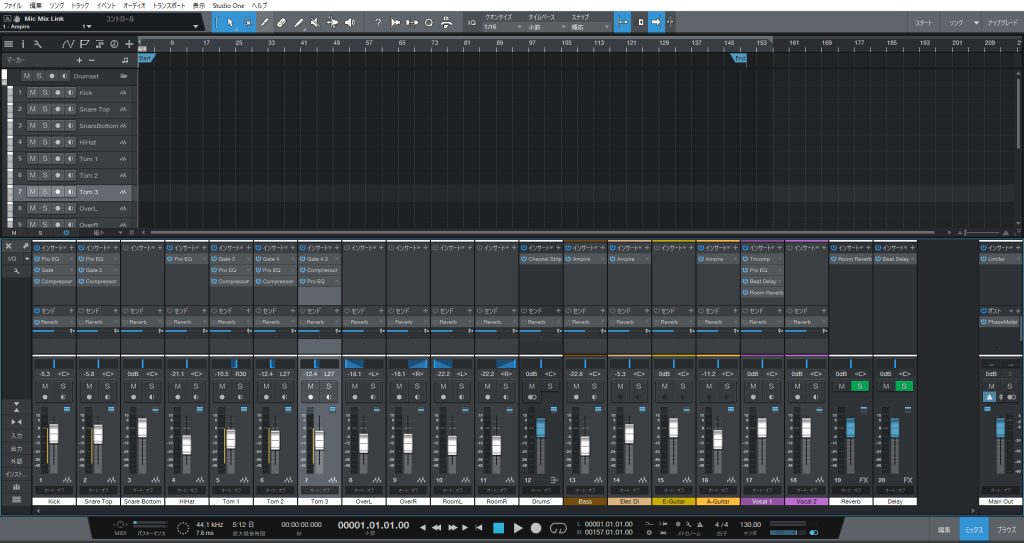This screenshot has width=1024, height=543.
Task: Select the Mute tool in the toolbar
Action: pos(314,22)
